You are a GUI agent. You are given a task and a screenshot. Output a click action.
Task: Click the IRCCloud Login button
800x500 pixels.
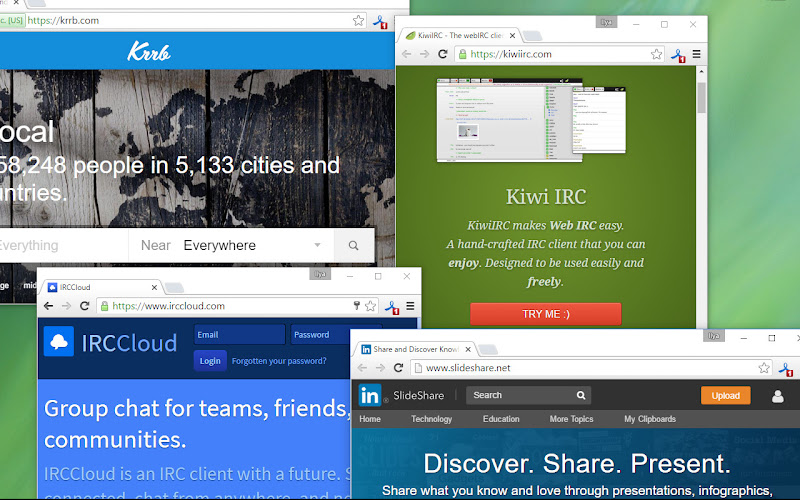[x=210, y=361]
